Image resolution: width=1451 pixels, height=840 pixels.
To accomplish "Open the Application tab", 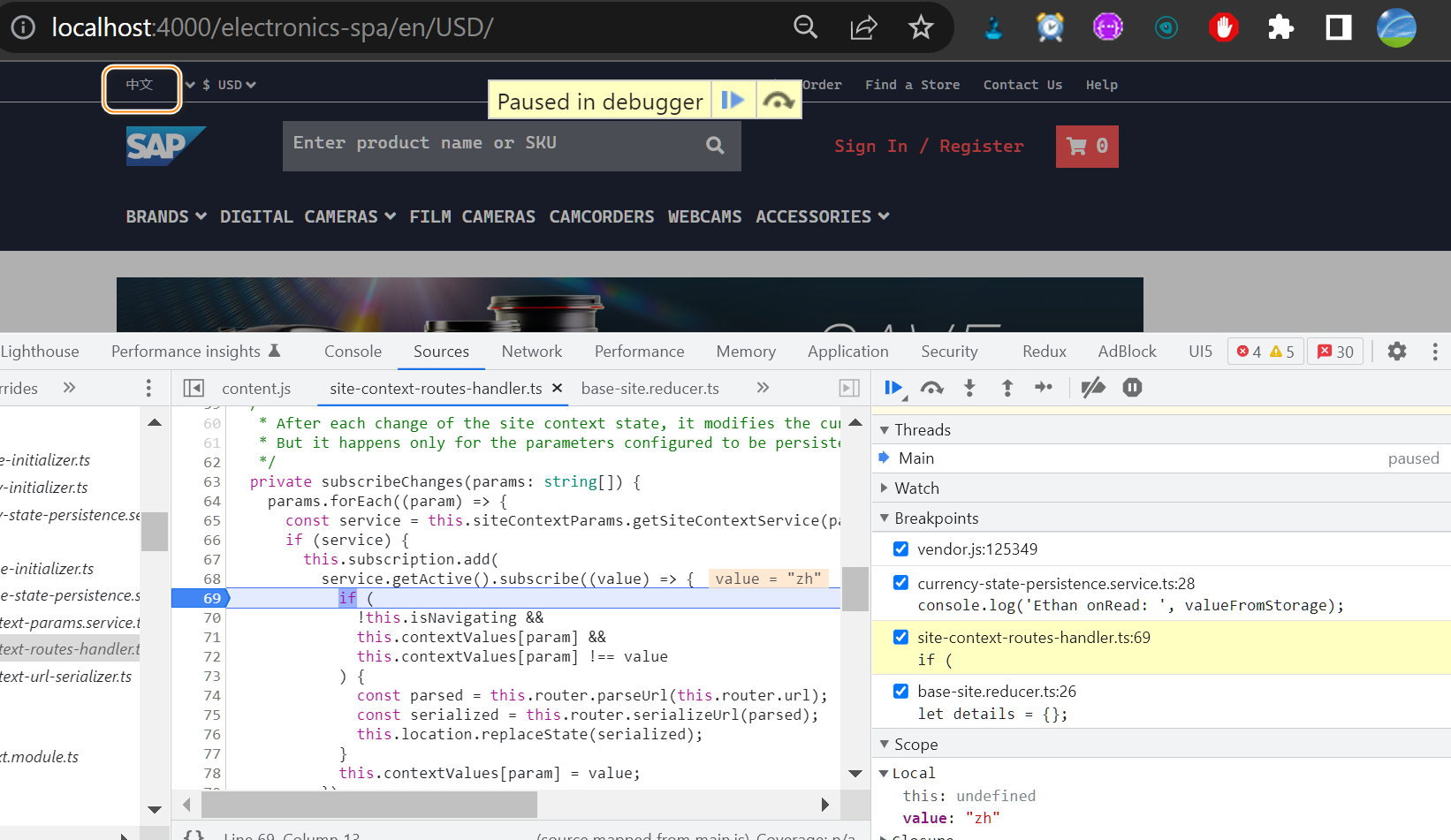I will point(847,352).
